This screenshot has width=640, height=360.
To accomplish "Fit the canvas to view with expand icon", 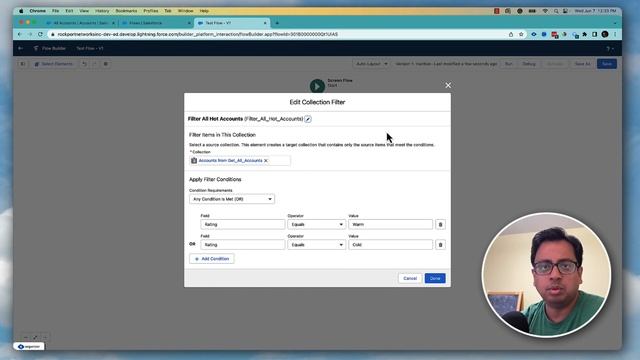I will 35,337.
